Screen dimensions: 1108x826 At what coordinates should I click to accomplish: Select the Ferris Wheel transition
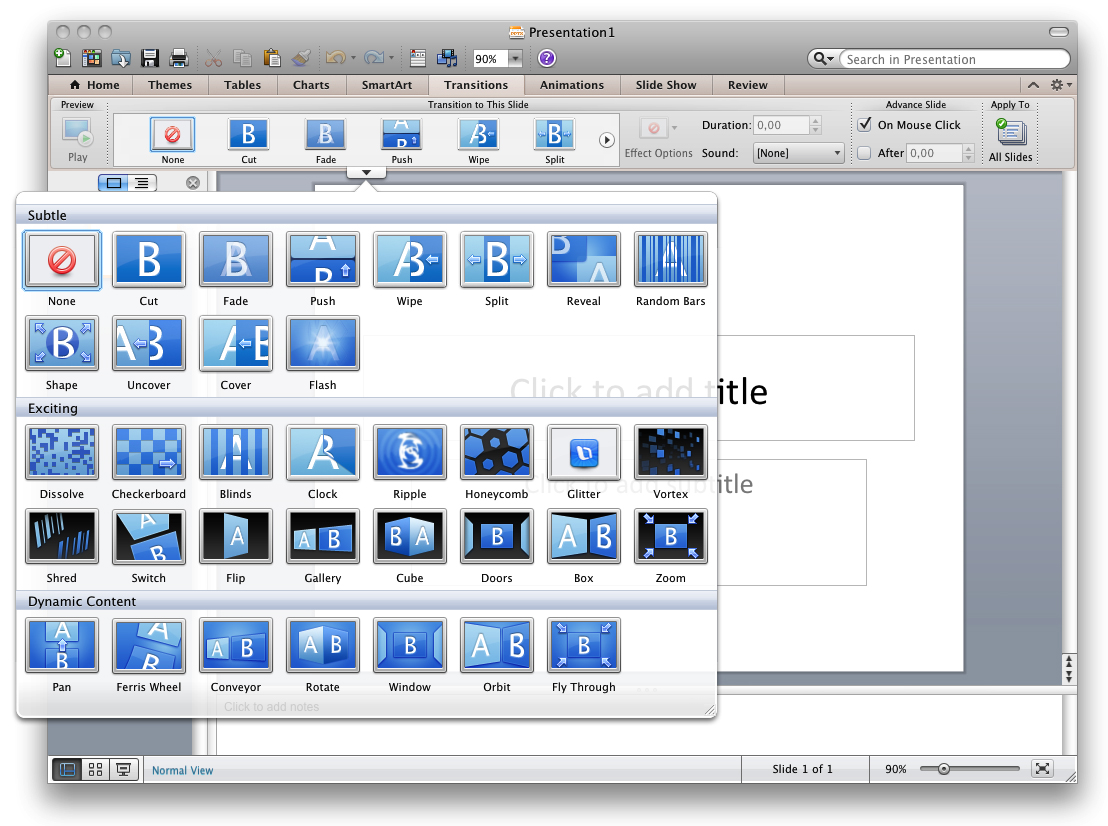(148, 645)
